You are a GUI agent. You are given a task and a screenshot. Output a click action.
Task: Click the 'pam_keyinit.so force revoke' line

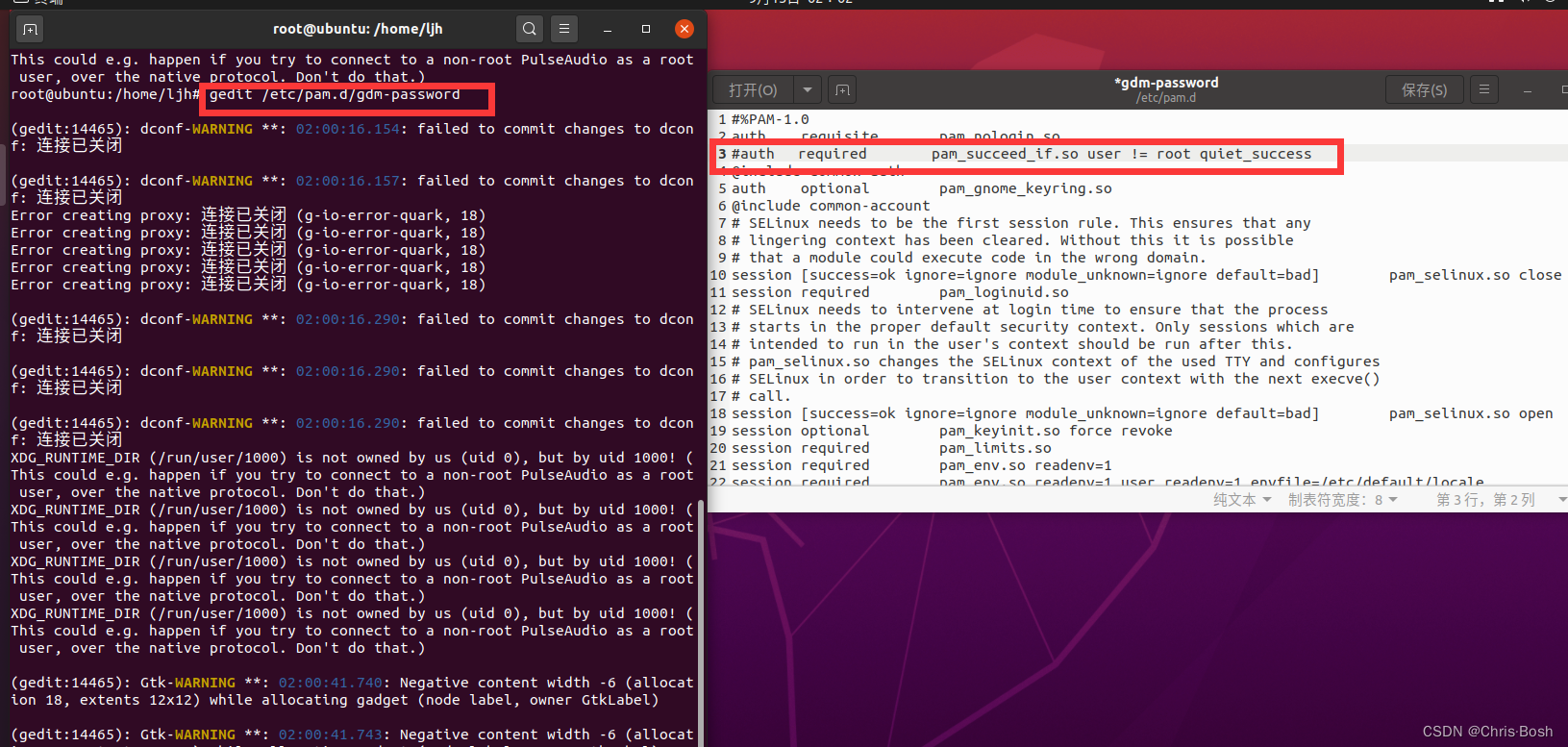952,431
